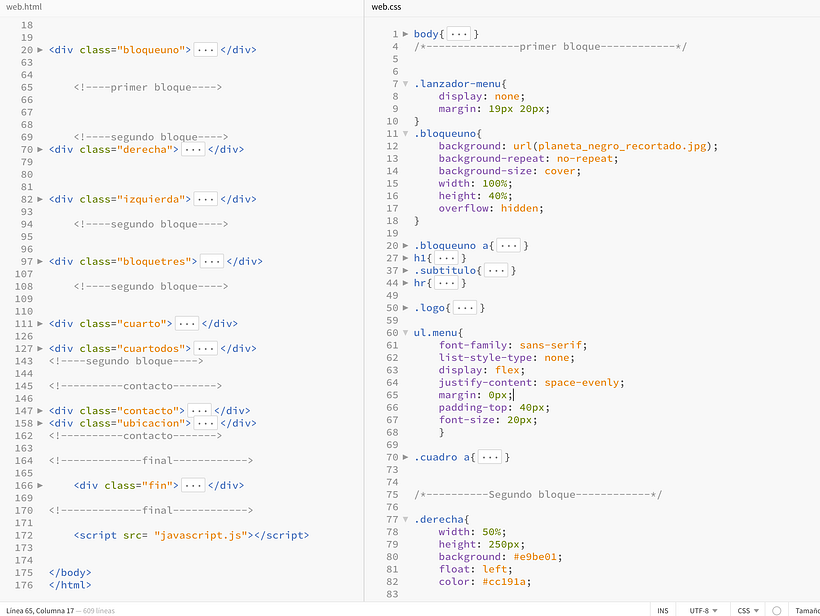
Task: Toggle the INS overwrite mode indicator
Action: 661,609
